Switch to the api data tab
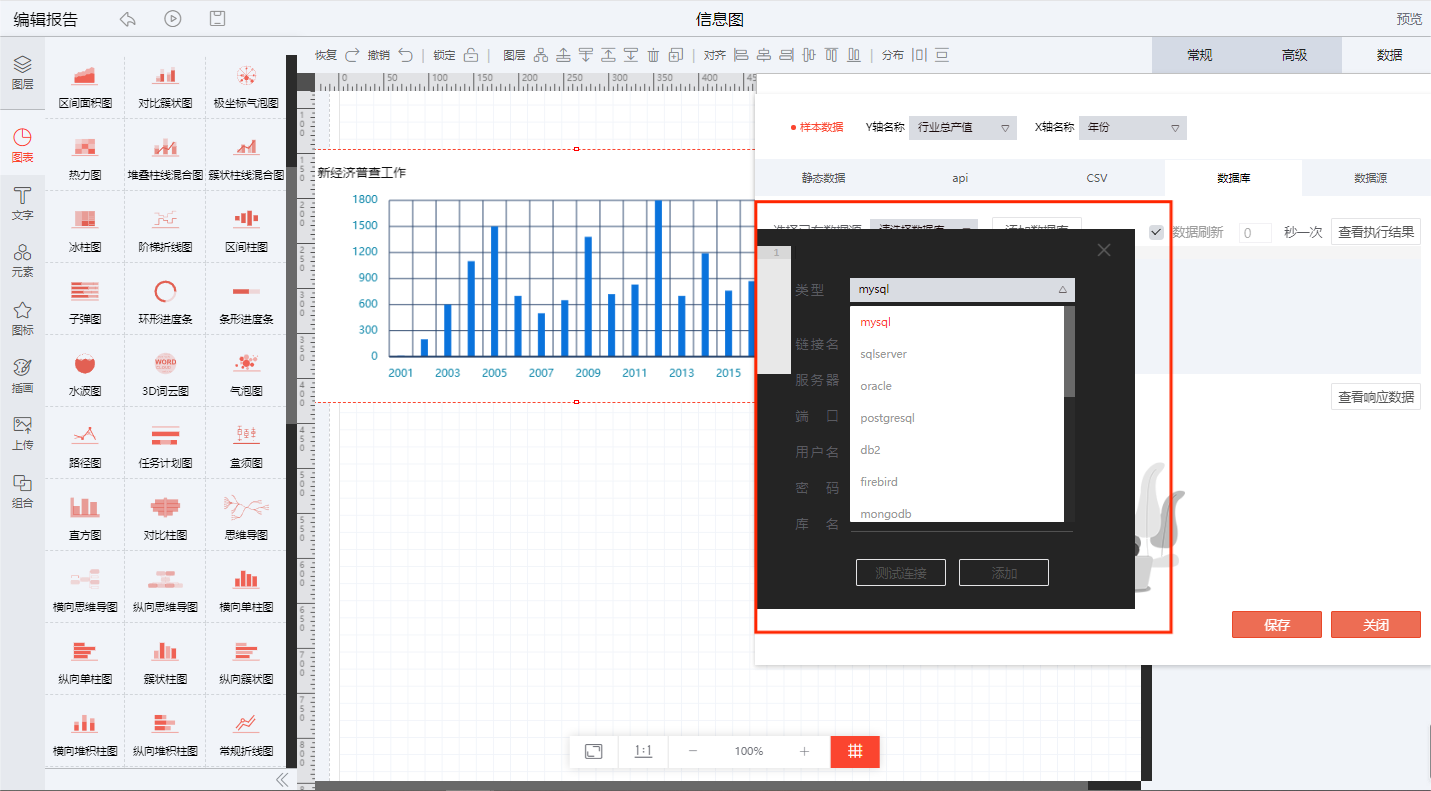 [960, 177]
